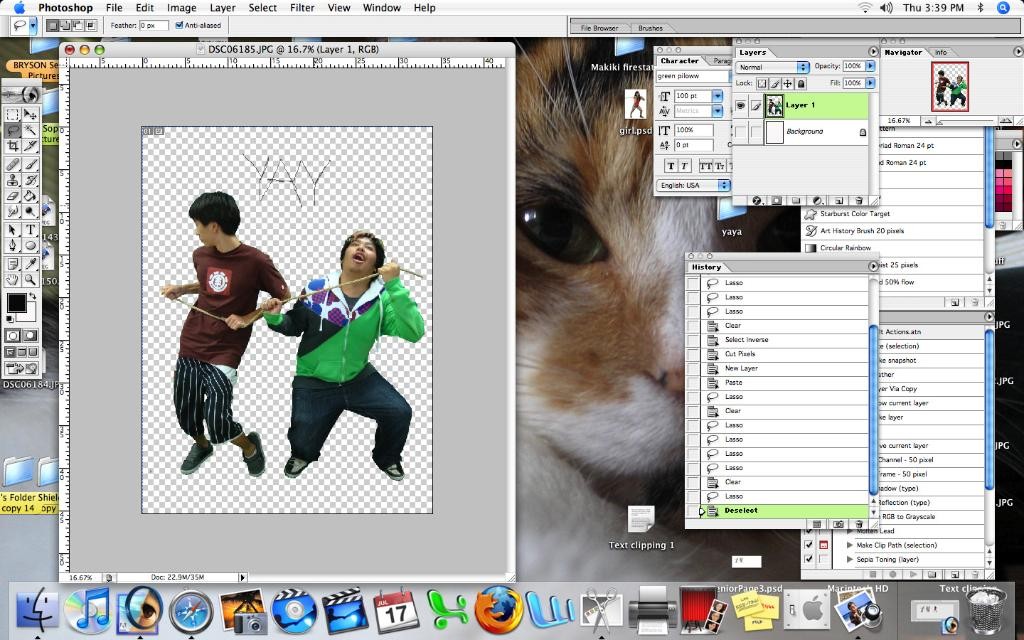Viewport: 1024px width, 640px height.
Task: Create new layer from Layers panel
Action: pyautogui.click(x=839, y=200)
